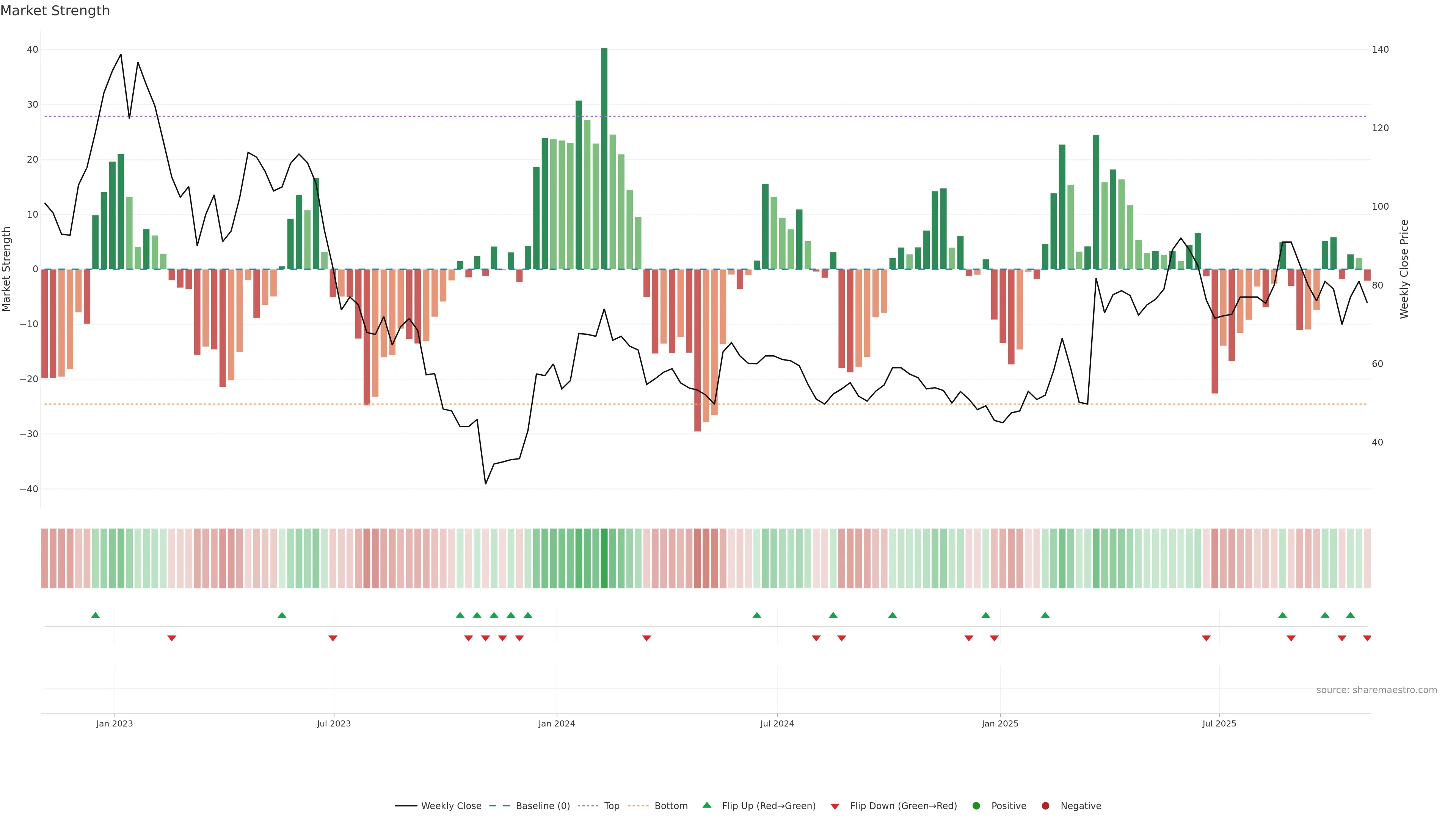The image size is (1456, 819).
Task: Click the dark red Negative circle legend icon
Action: pyautogui.click(x=1045, y=805)
